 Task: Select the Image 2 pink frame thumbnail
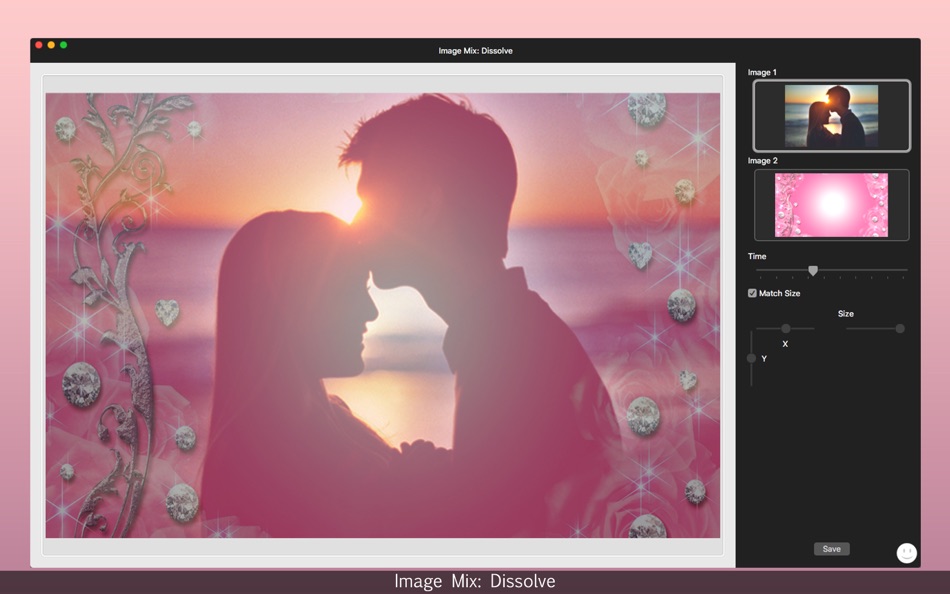click(x=831, y=205)
